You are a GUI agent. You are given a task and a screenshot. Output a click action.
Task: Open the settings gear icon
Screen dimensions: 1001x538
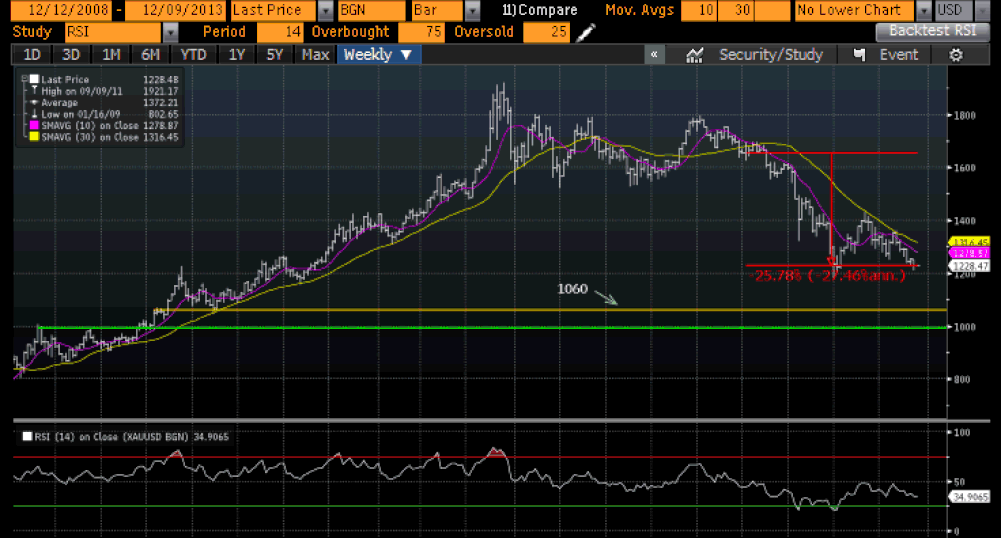click(x=955, y=55)
